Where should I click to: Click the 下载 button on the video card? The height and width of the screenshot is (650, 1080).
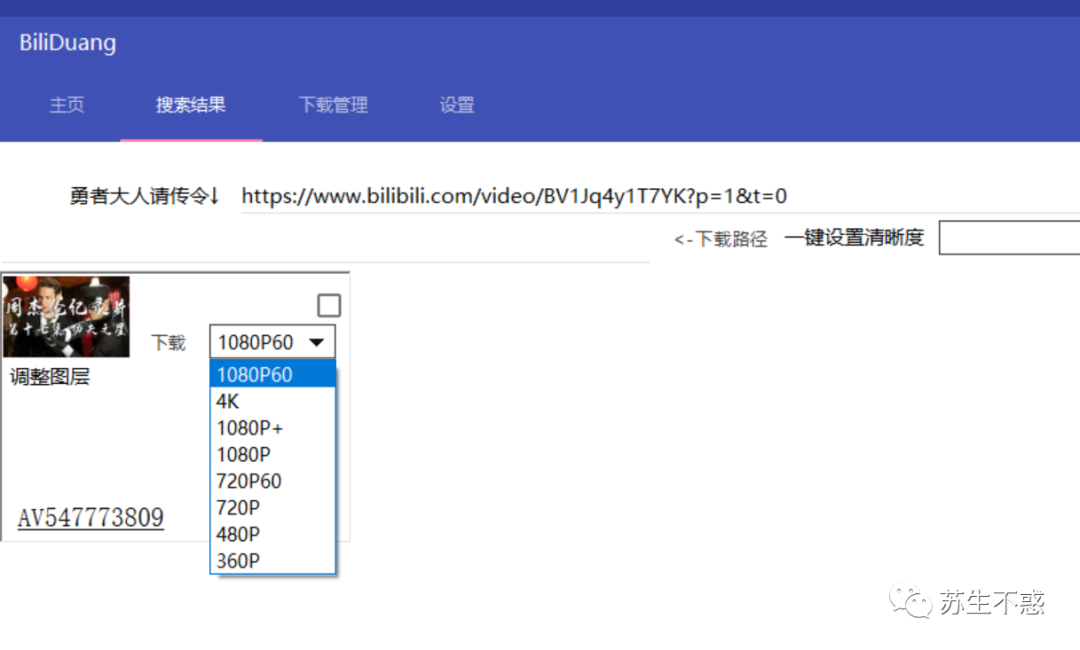(x=169, y=342)
